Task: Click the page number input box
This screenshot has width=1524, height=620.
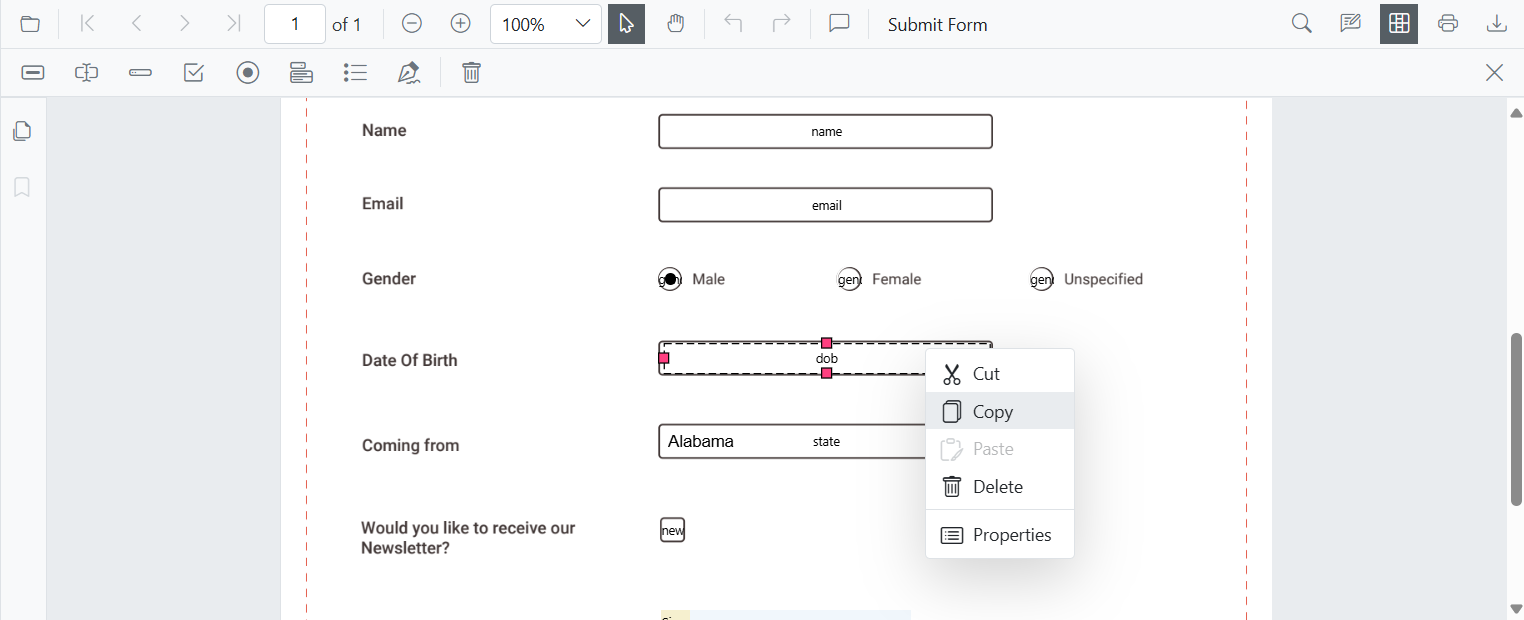Action: (295, 24)
